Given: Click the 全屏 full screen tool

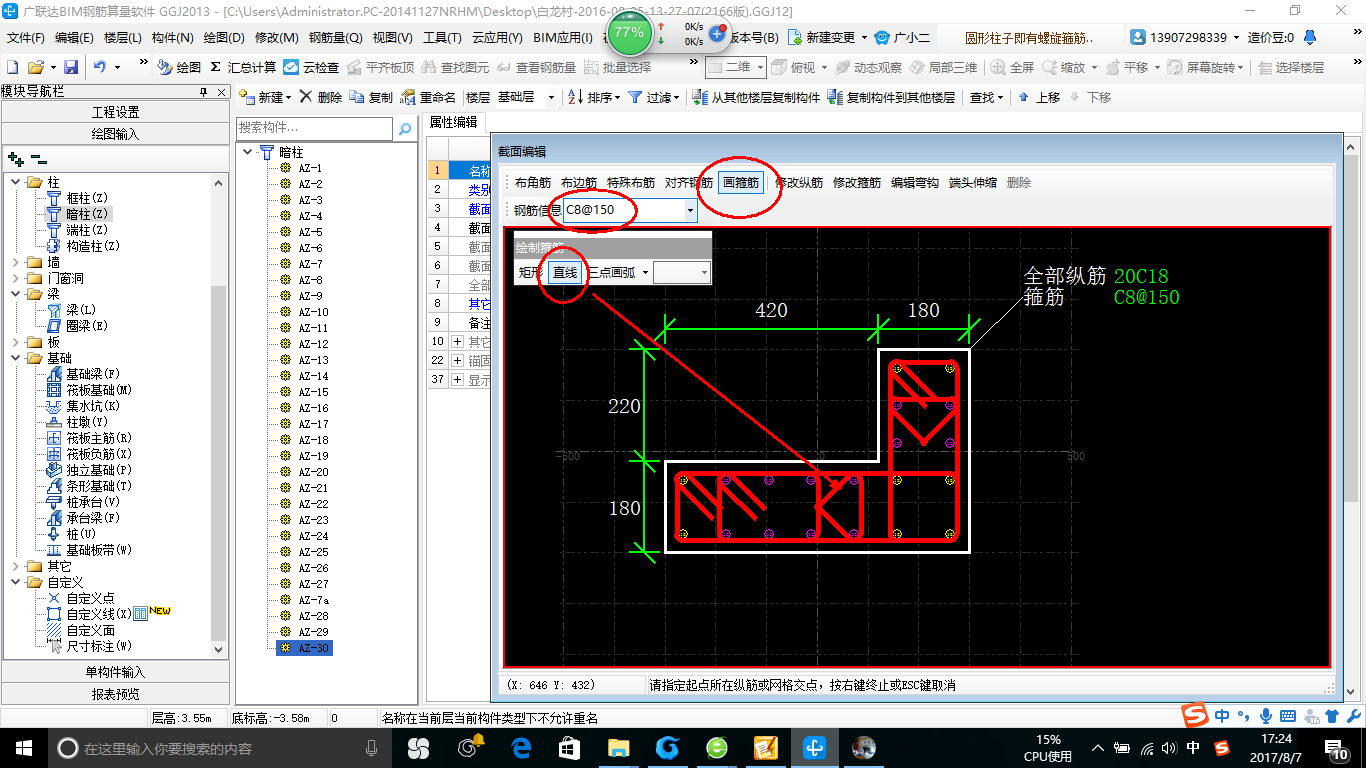Looking at the screenshot, I should coord(1012,67).
